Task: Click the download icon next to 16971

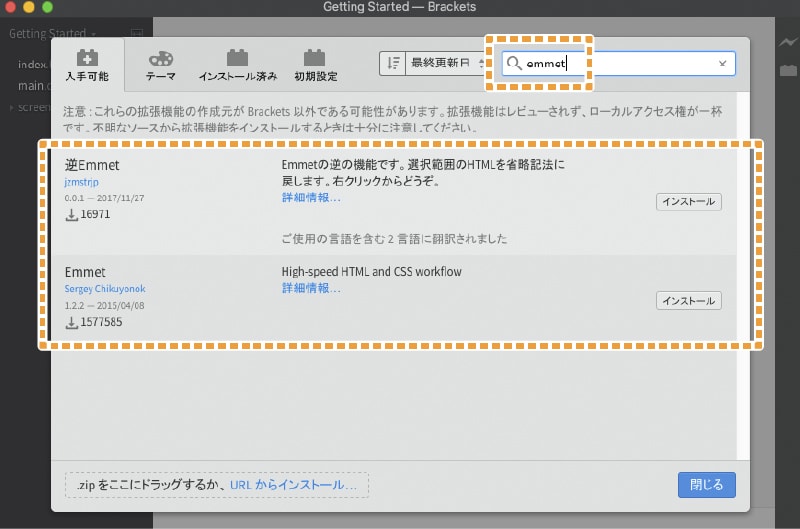Action: pyautogui.click(x=71, y=215)
